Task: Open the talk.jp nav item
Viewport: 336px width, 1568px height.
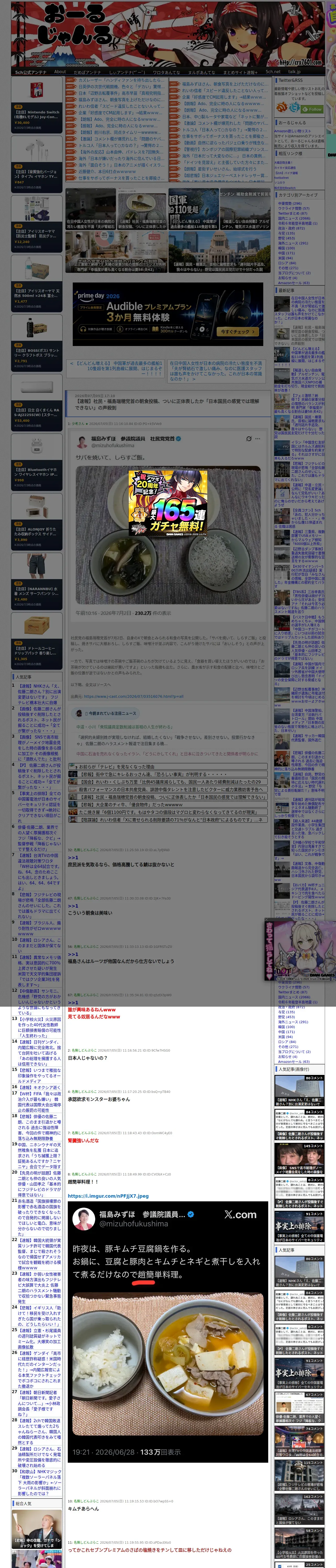Action: coord(295,72)
